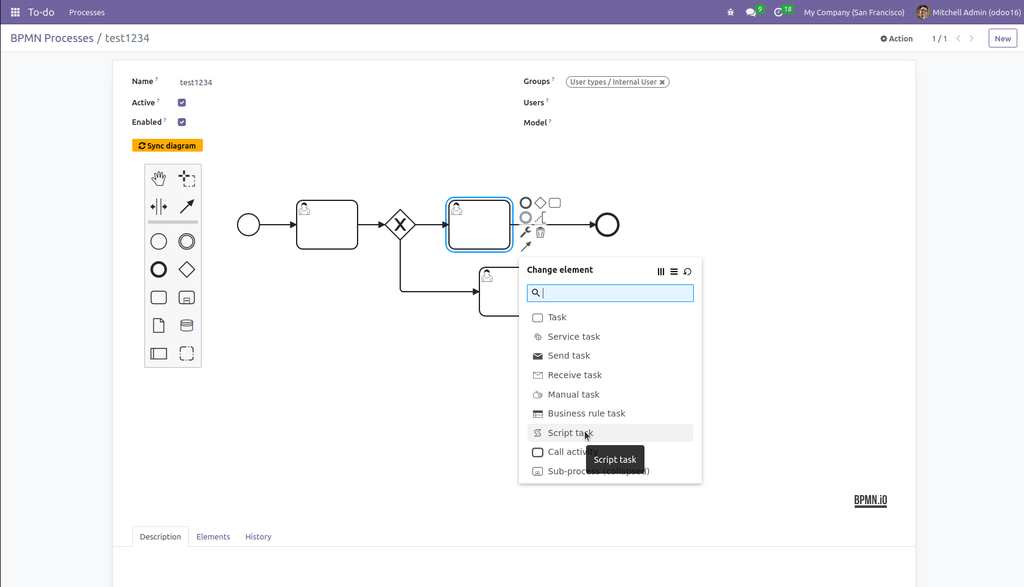Open the Mitchell Admin user menu

pos(968,12)
